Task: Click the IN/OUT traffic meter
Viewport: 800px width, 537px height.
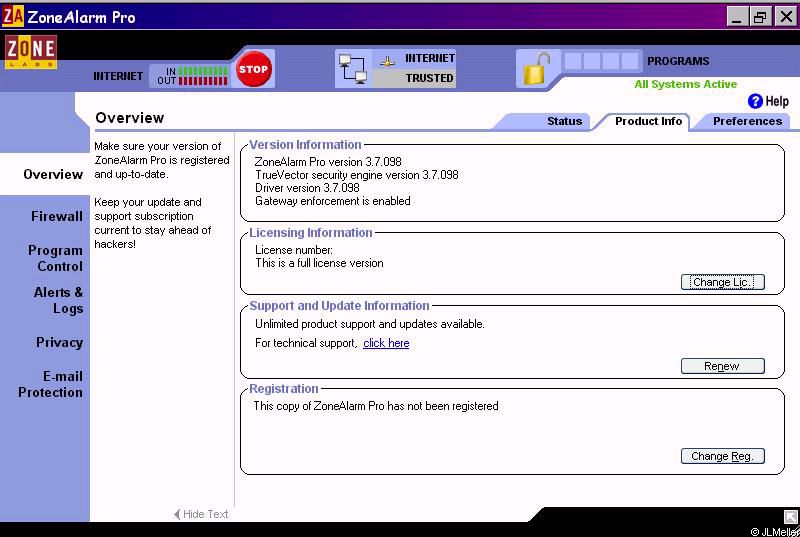Action: coord(192,76)
